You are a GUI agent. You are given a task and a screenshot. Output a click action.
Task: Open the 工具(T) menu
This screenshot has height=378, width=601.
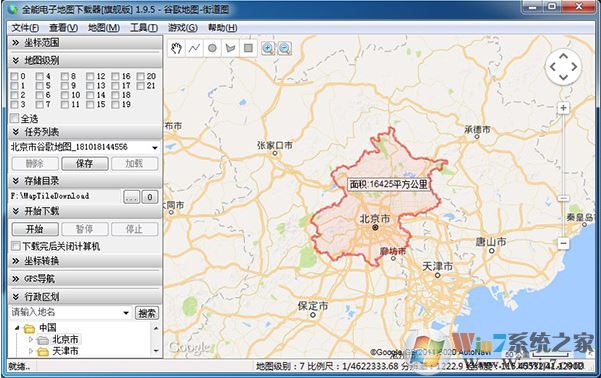point(144,28)
